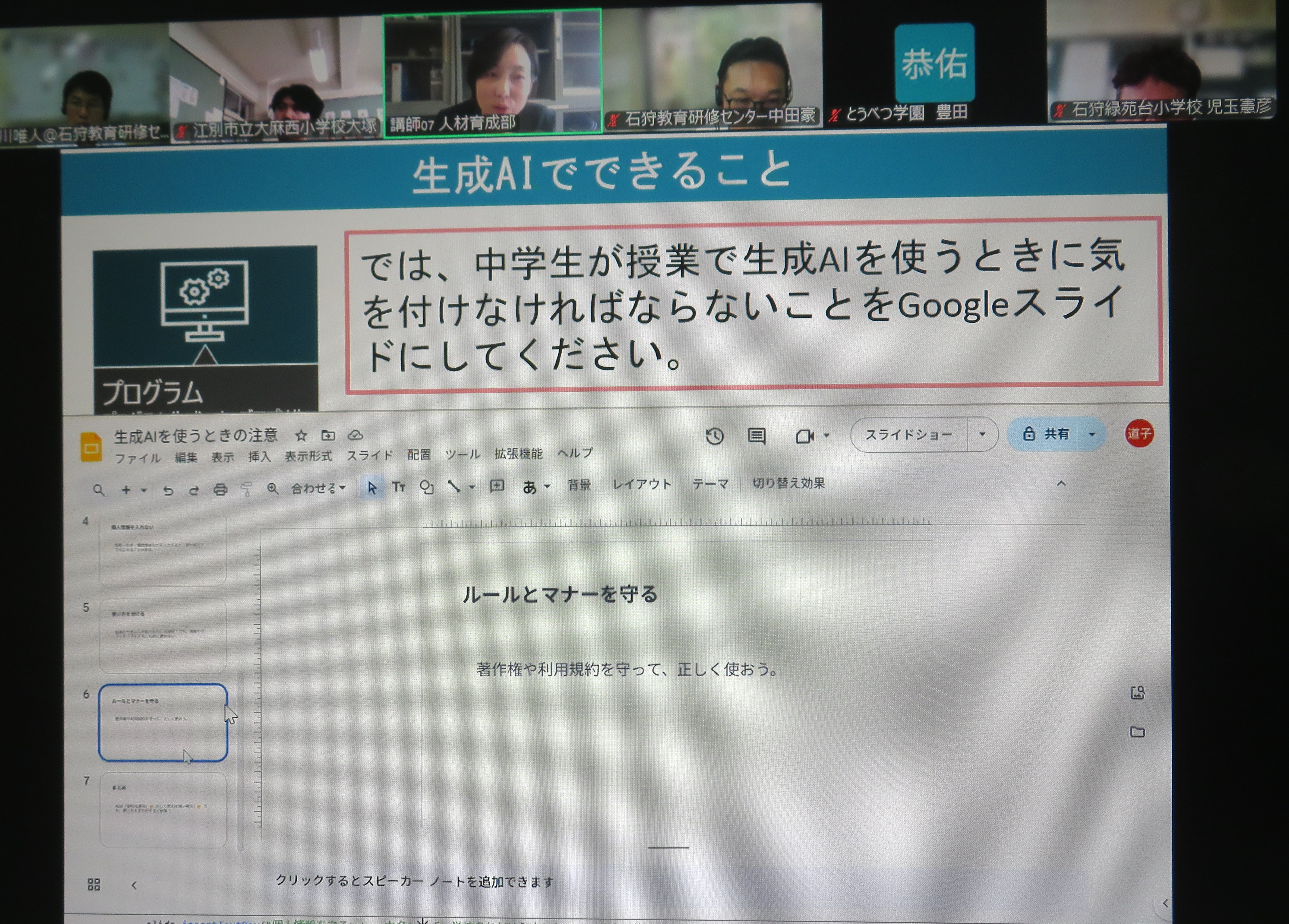Select slide 7 thumbnail

[x=163, y=810]
